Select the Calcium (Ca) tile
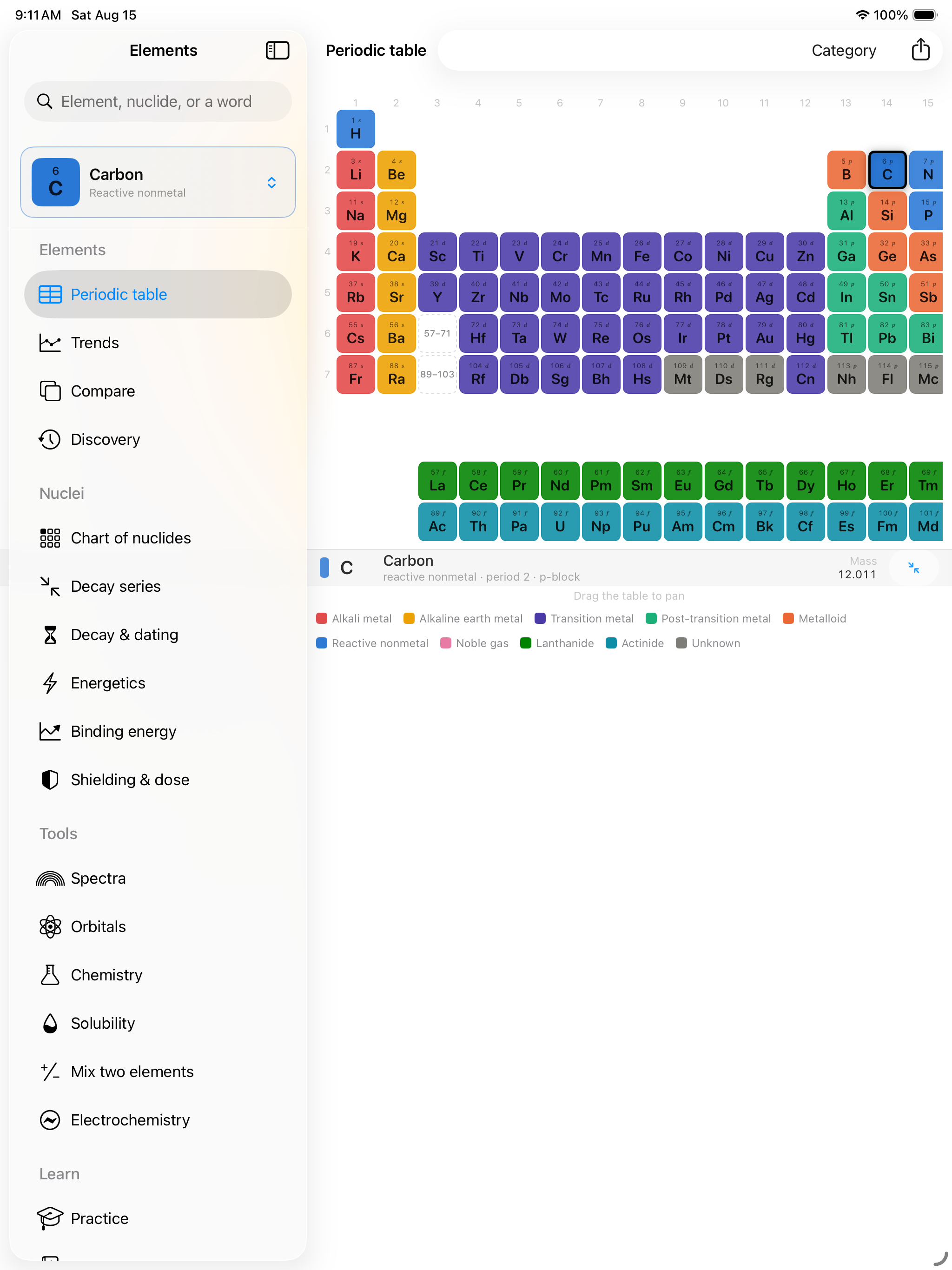The height and width of the screenshot is (1270, 952). tap(396, 251)
